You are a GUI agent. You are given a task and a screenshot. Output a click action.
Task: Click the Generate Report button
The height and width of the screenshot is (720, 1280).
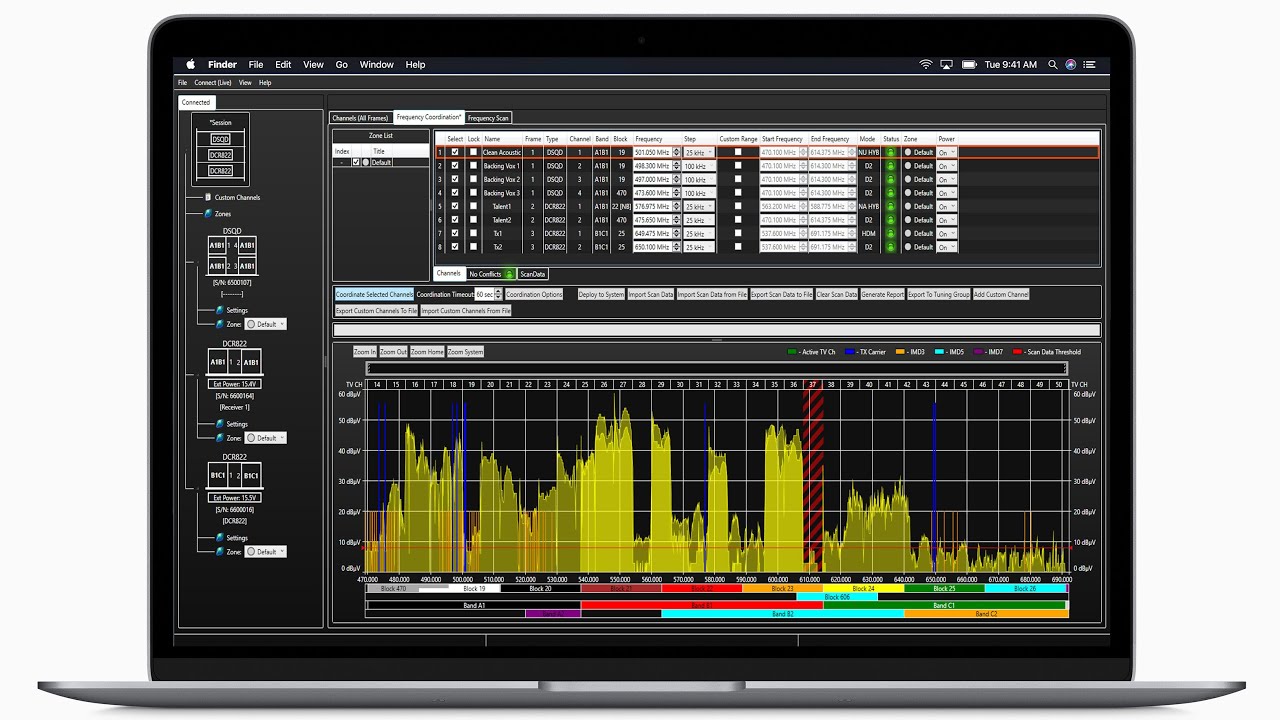(882, 295)
